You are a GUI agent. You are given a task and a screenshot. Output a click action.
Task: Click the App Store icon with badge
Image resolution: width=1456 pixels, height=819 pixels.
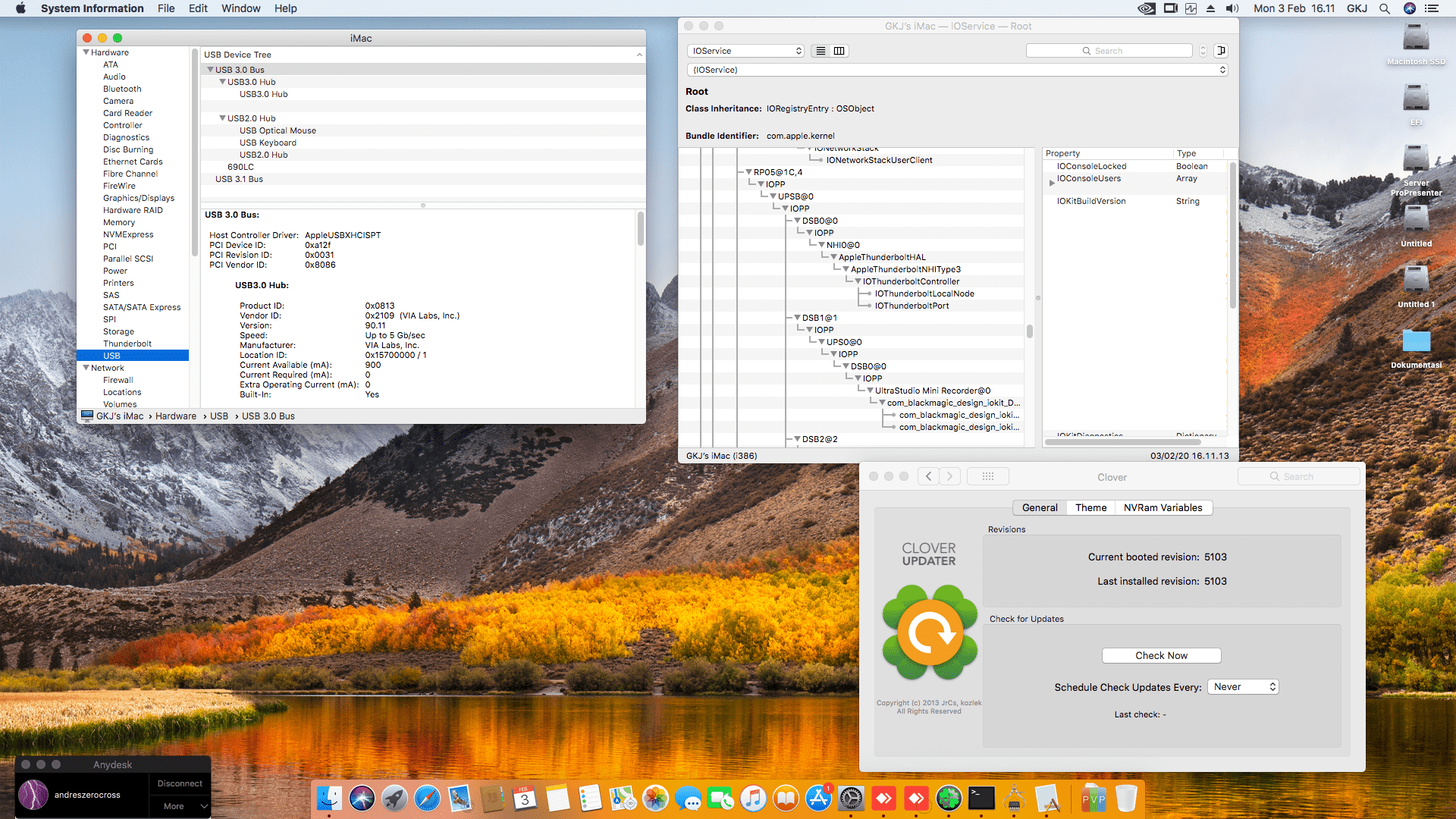click(x=819, y=799)
